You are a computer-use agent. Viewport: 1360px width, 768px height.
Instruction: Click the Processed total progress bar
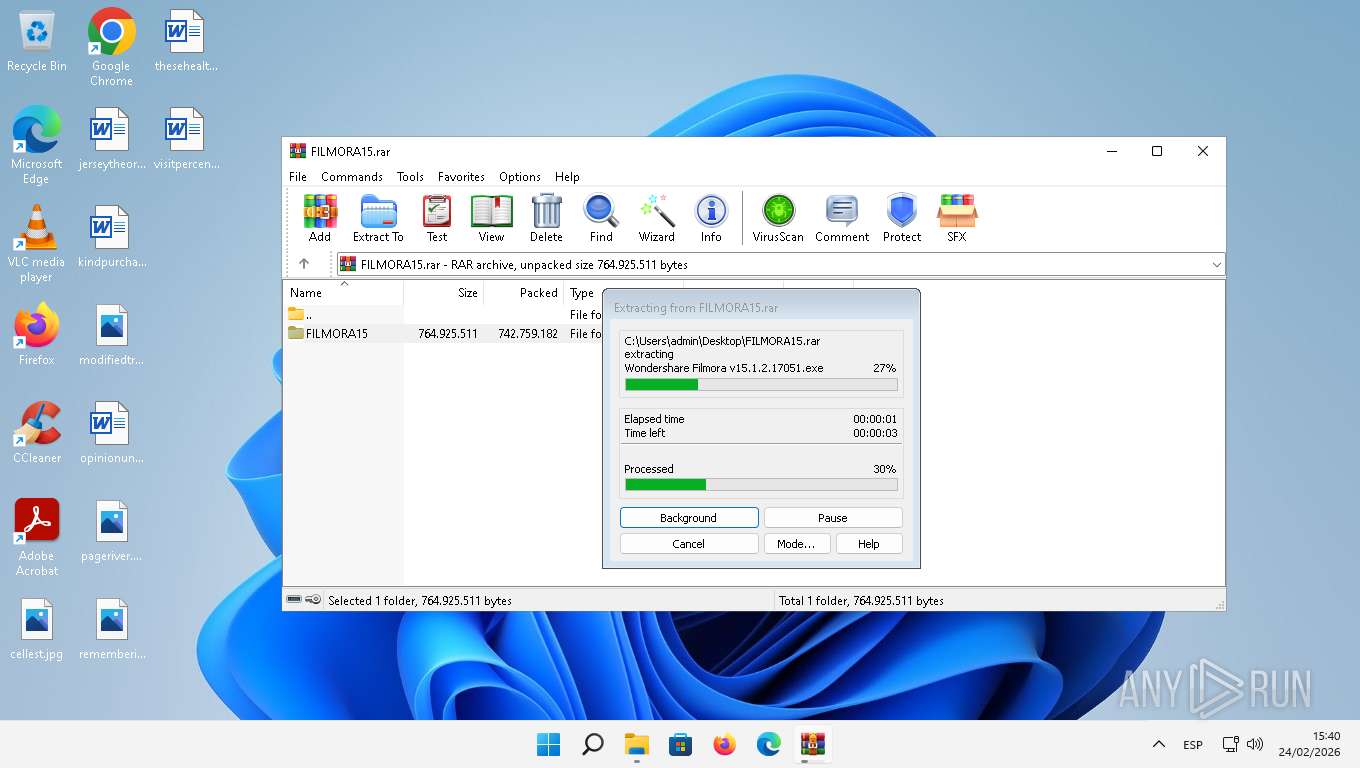point(761,484)
